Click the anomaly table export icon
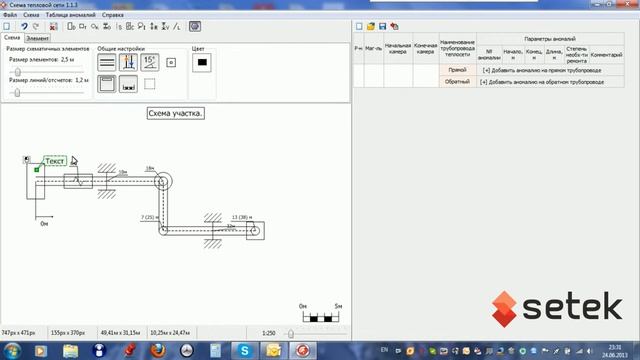640x360 pixels. click(394, 27)
